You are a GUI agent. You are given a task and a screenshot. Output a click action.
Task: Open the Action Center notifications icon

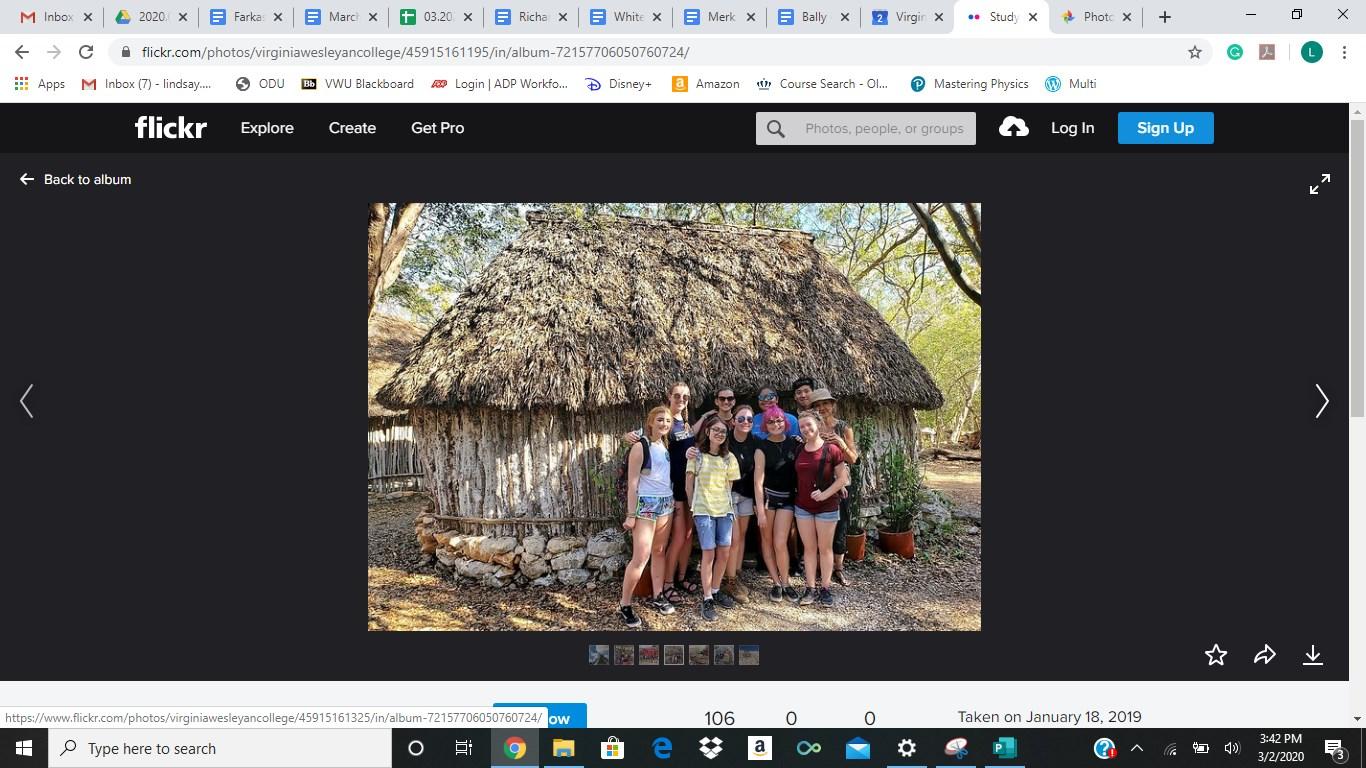coord(1334,749)
